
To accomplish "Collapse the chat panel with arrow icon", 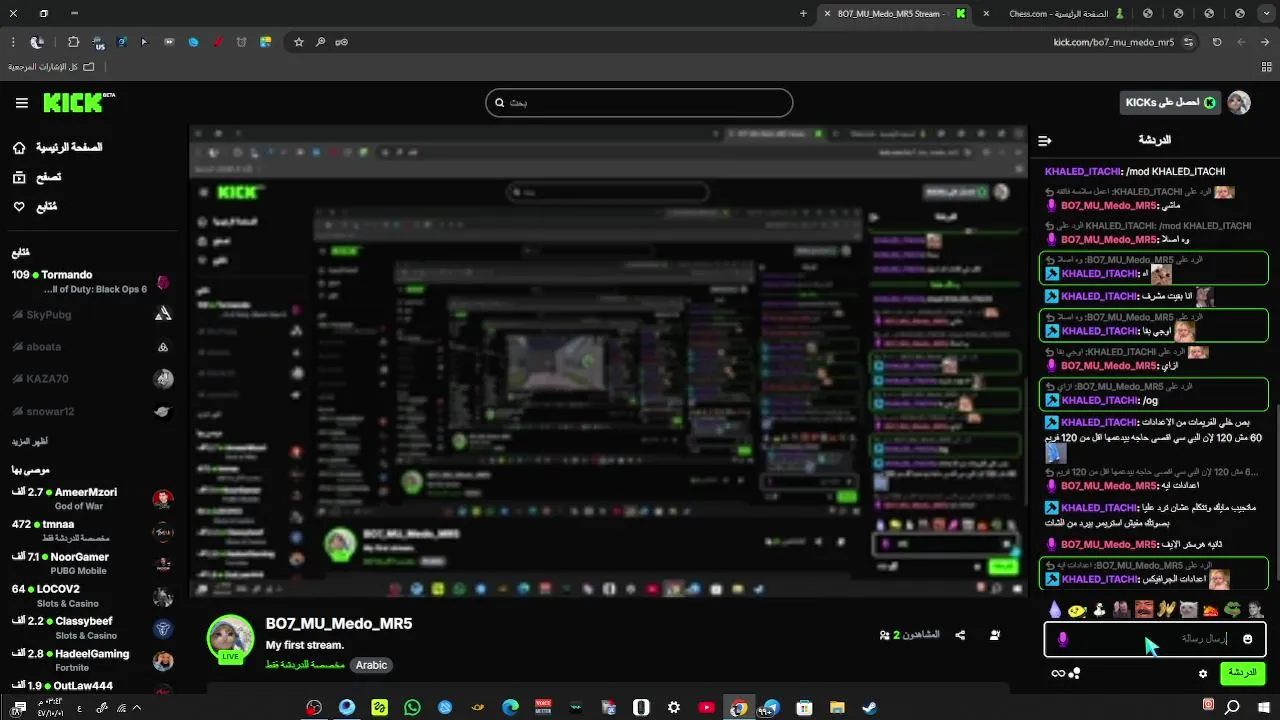I will tap(1045, 141).
